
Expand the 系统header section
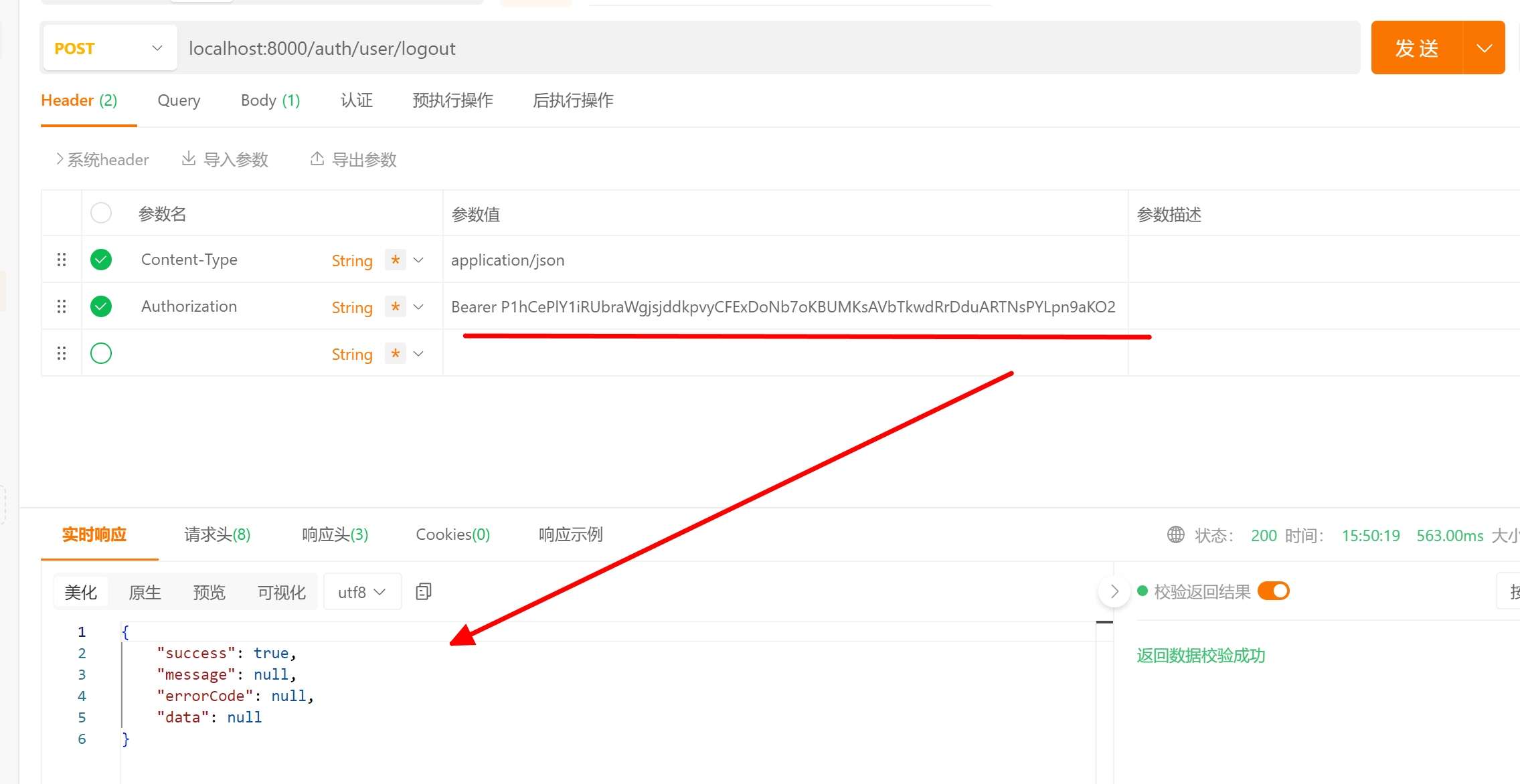102,159
